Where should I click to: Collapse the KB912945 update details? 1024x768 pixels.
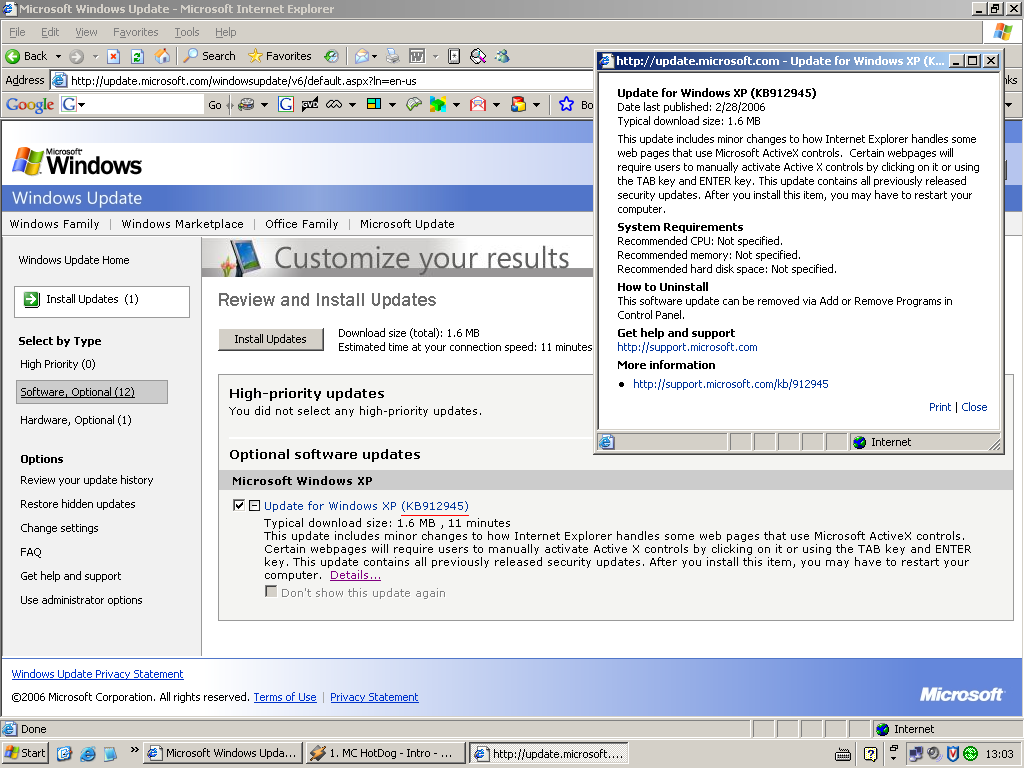255,505
